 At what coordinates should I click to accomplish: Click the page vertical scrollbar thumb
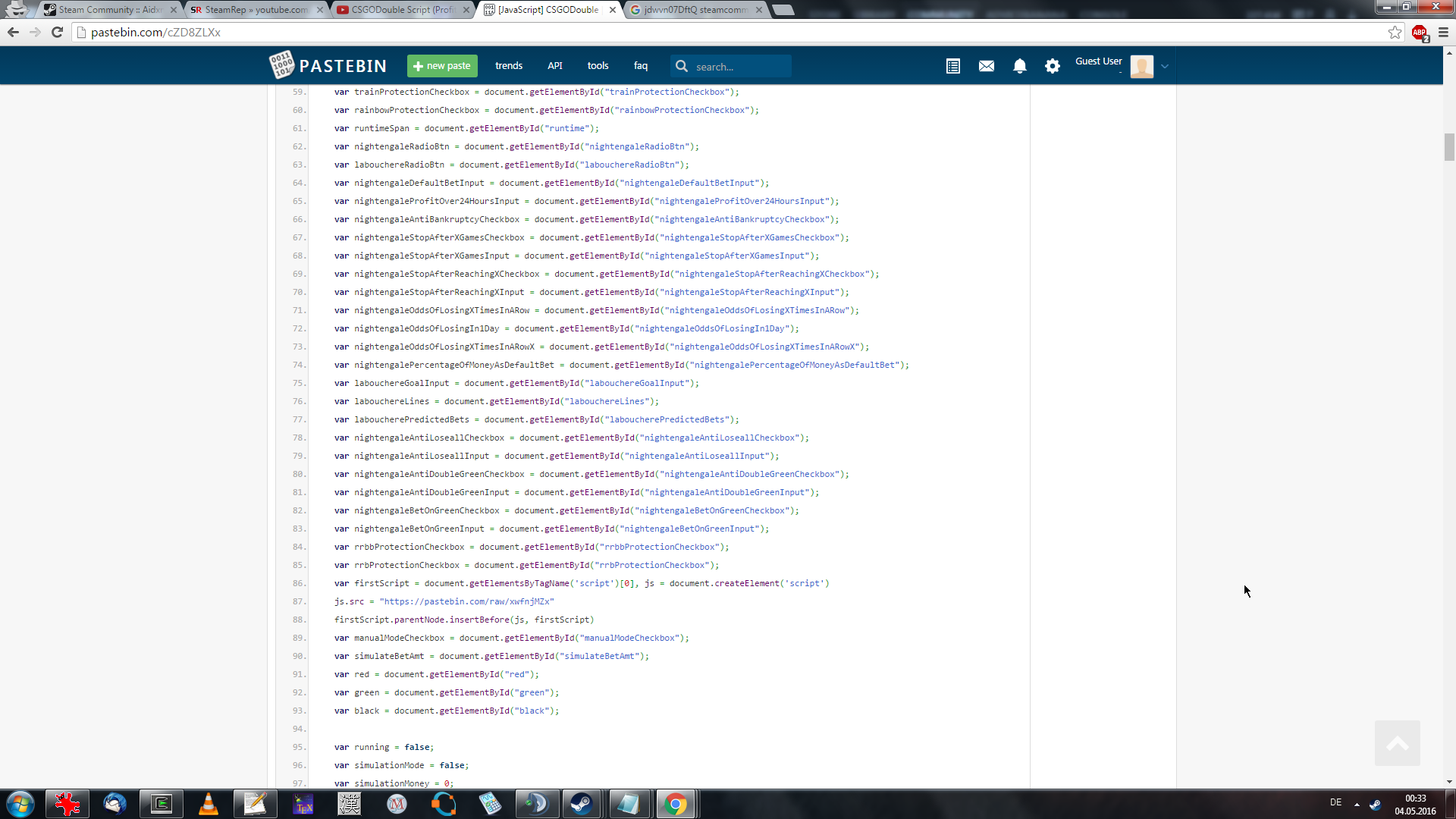click(x=1449, y=146)
